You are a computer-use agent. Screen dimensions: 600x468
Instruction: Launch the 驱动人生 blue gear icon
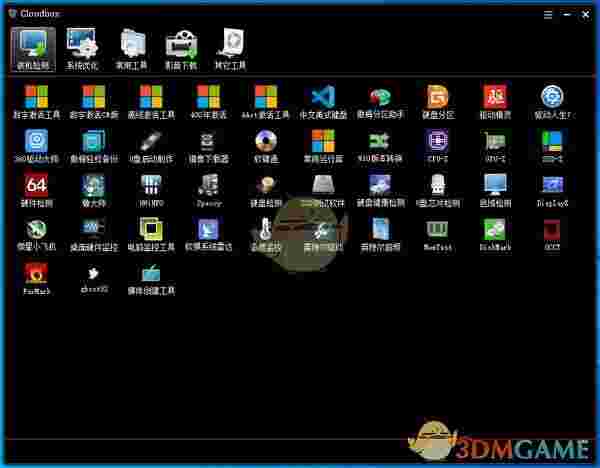pyautogui.click(x=552, y=96)
